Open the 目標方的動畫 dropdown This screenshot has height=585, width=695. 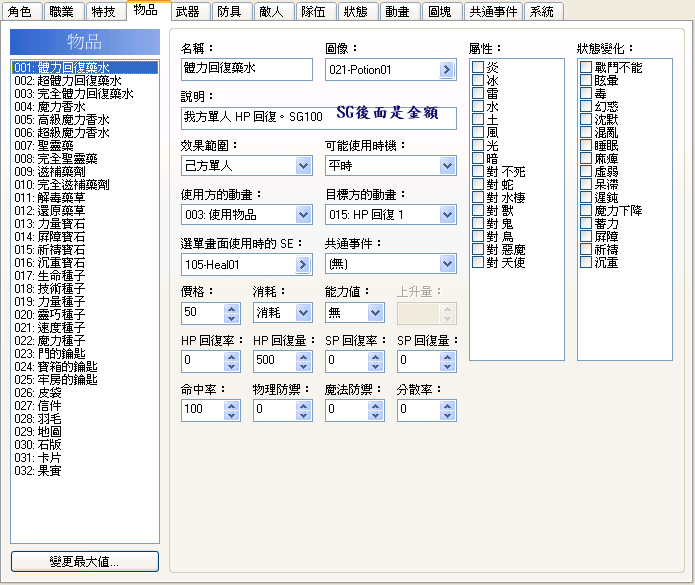[x=390, y=215]
